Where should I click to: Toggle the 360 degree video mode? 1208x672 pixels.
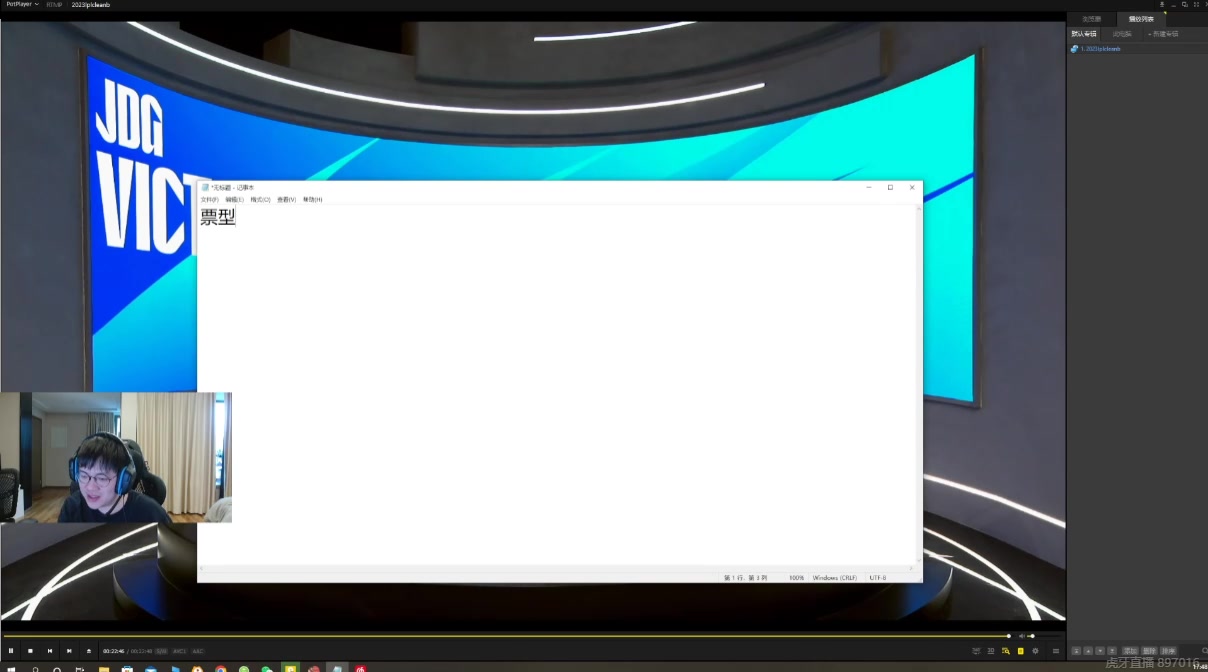pyautogui.click(x=976, y=651)
